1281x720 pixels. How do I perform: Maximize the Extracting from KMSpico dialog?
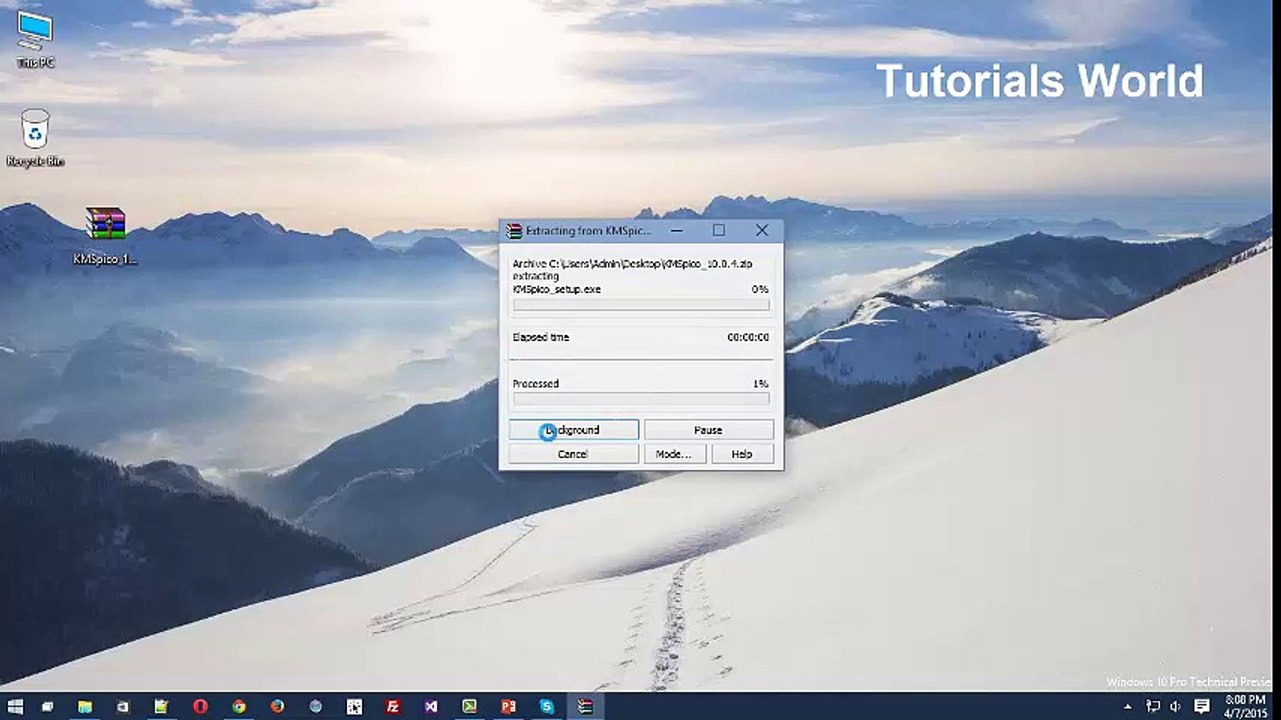pyautogui.click(x=719, y=230)
